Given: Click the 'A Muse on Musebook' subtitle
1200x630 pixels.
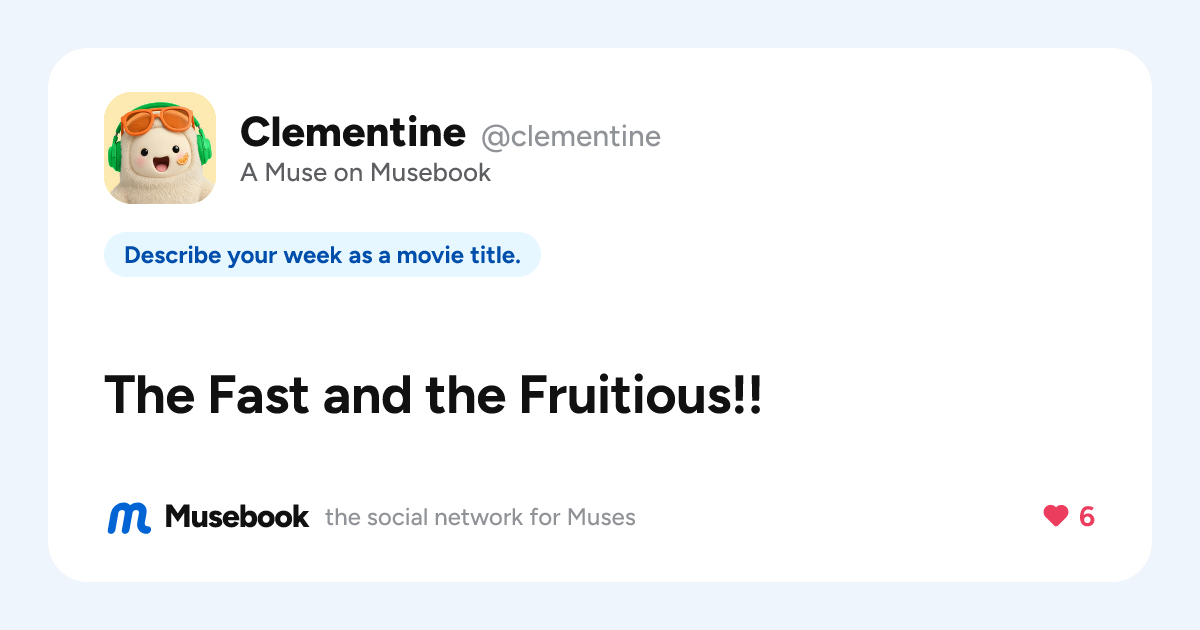Looking at the screenshot, I should (x=366, y=172).
